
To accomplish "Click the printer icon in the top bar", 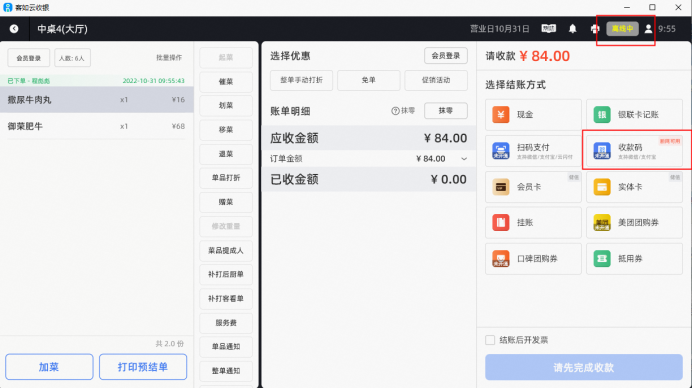I will point(595,29).
